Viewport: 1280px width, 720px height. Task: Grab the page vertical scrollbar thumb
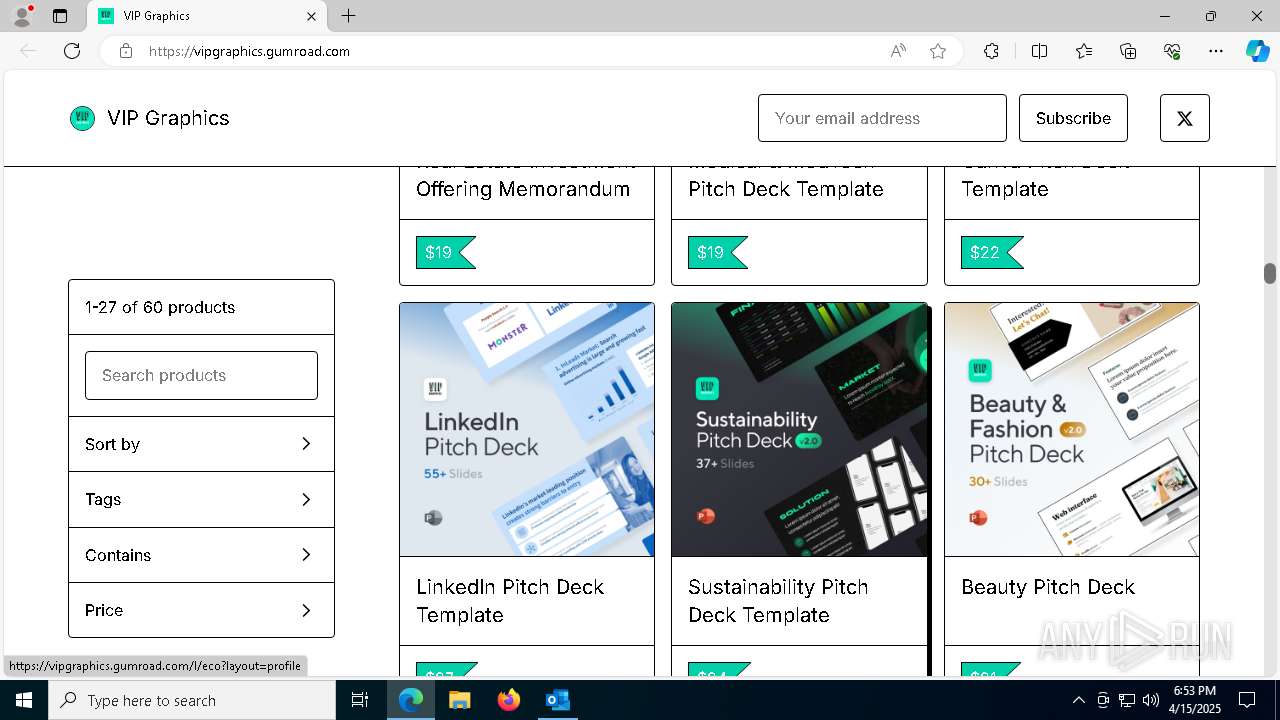click(1270, 273)
